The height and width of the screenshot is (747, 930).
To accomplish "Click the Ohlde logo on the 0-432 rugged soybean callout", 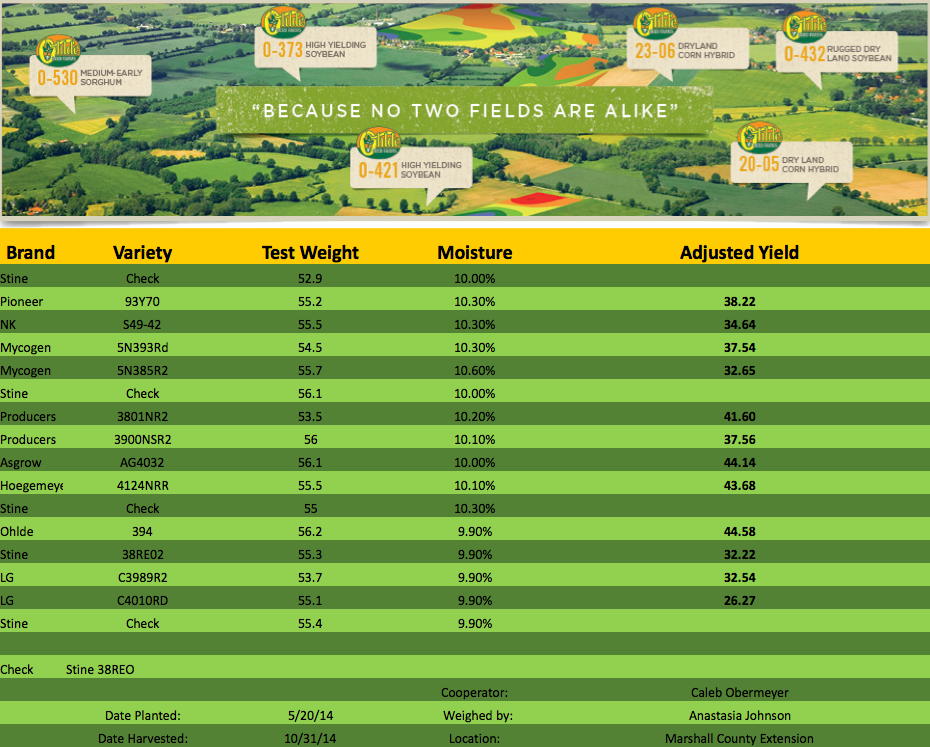I will 804,27.
